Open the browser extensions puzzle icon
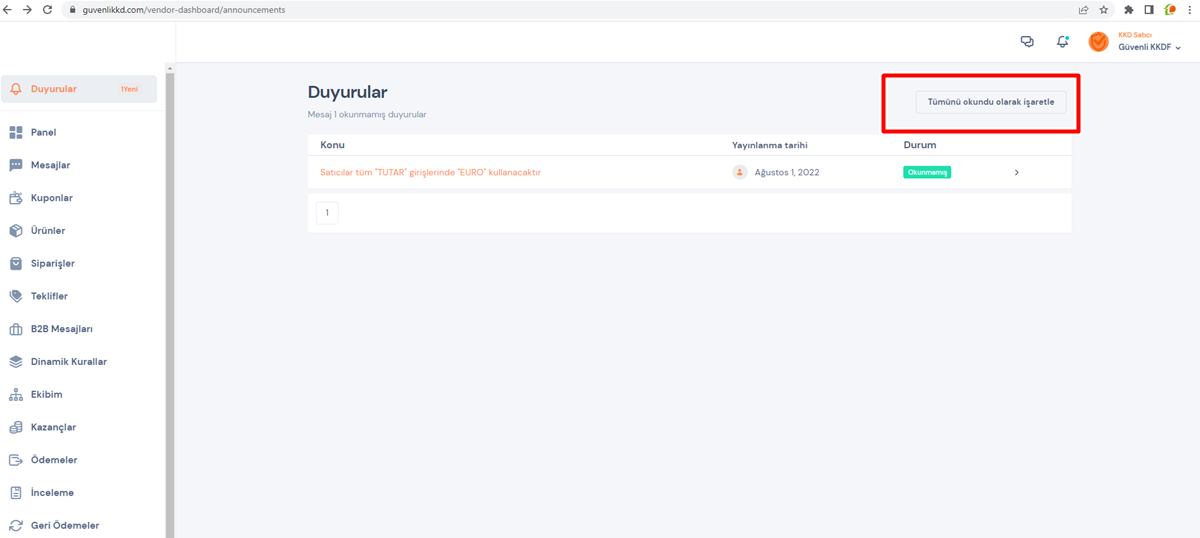 (x=1129, y=10)
